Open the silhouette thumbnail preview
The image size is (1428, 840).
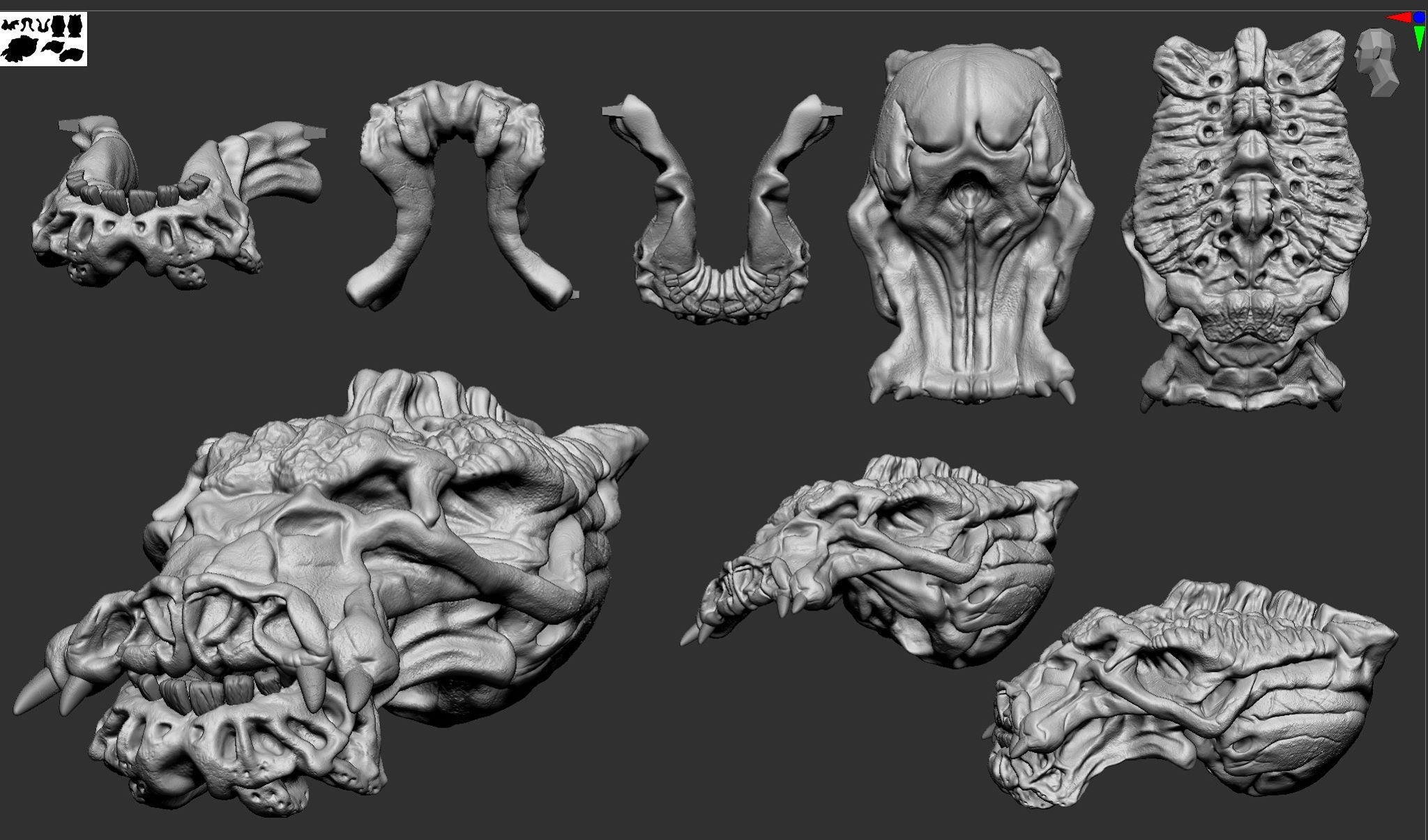(43, 39)
